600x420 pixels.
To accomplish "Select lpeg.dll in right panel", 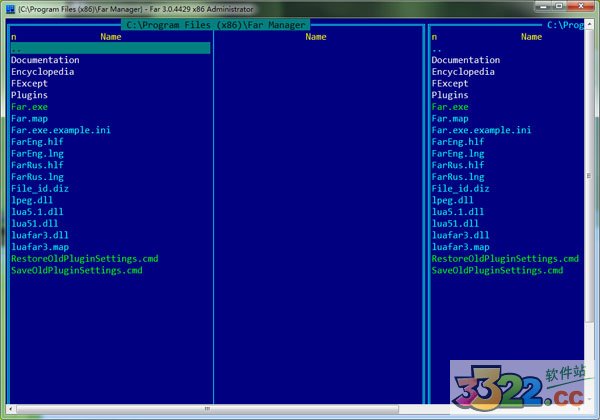I will coord(452,200).
